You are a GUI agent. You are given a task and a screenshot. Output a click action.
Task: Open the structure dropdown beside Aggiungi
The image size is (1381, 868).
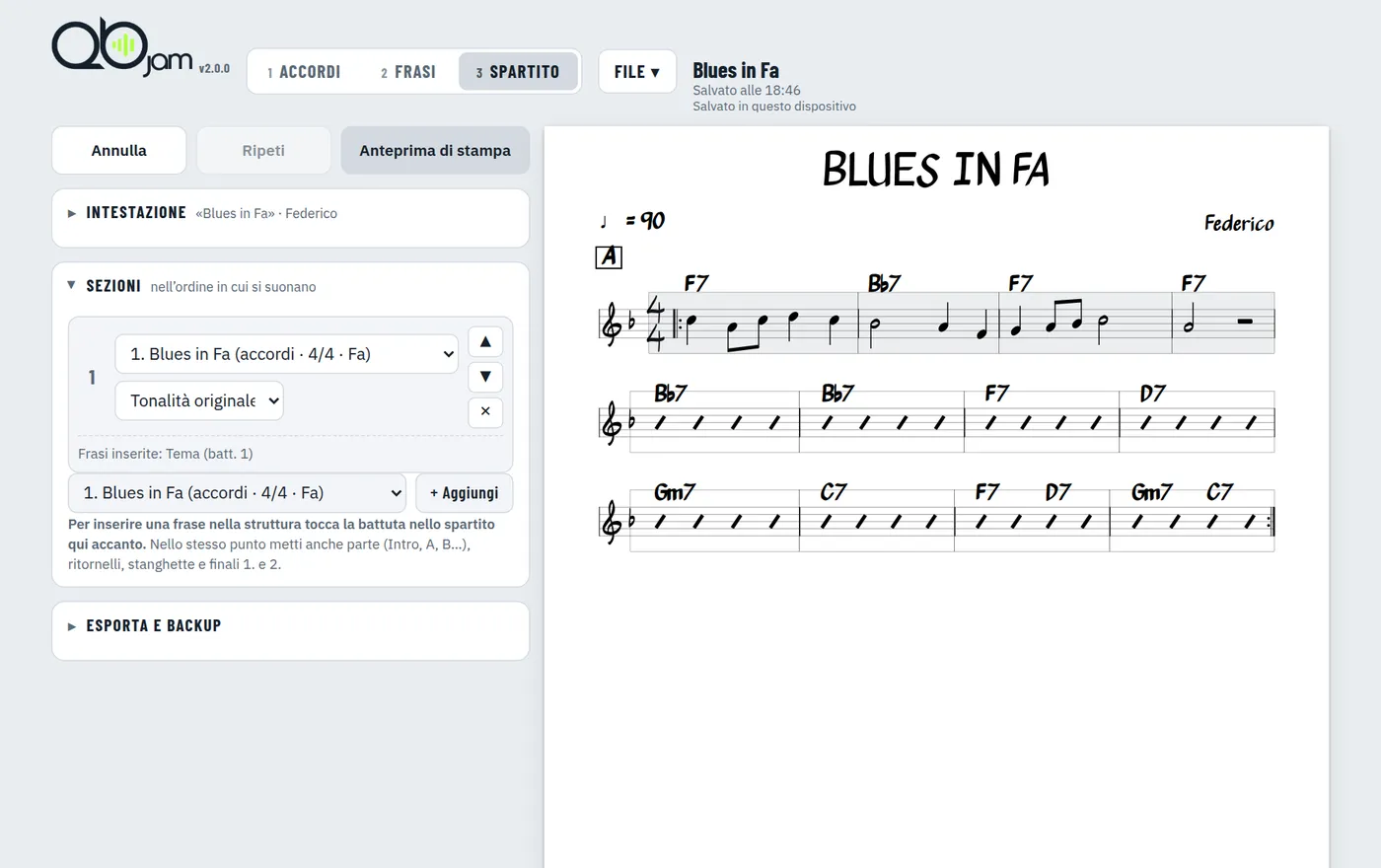coord(237,493)
